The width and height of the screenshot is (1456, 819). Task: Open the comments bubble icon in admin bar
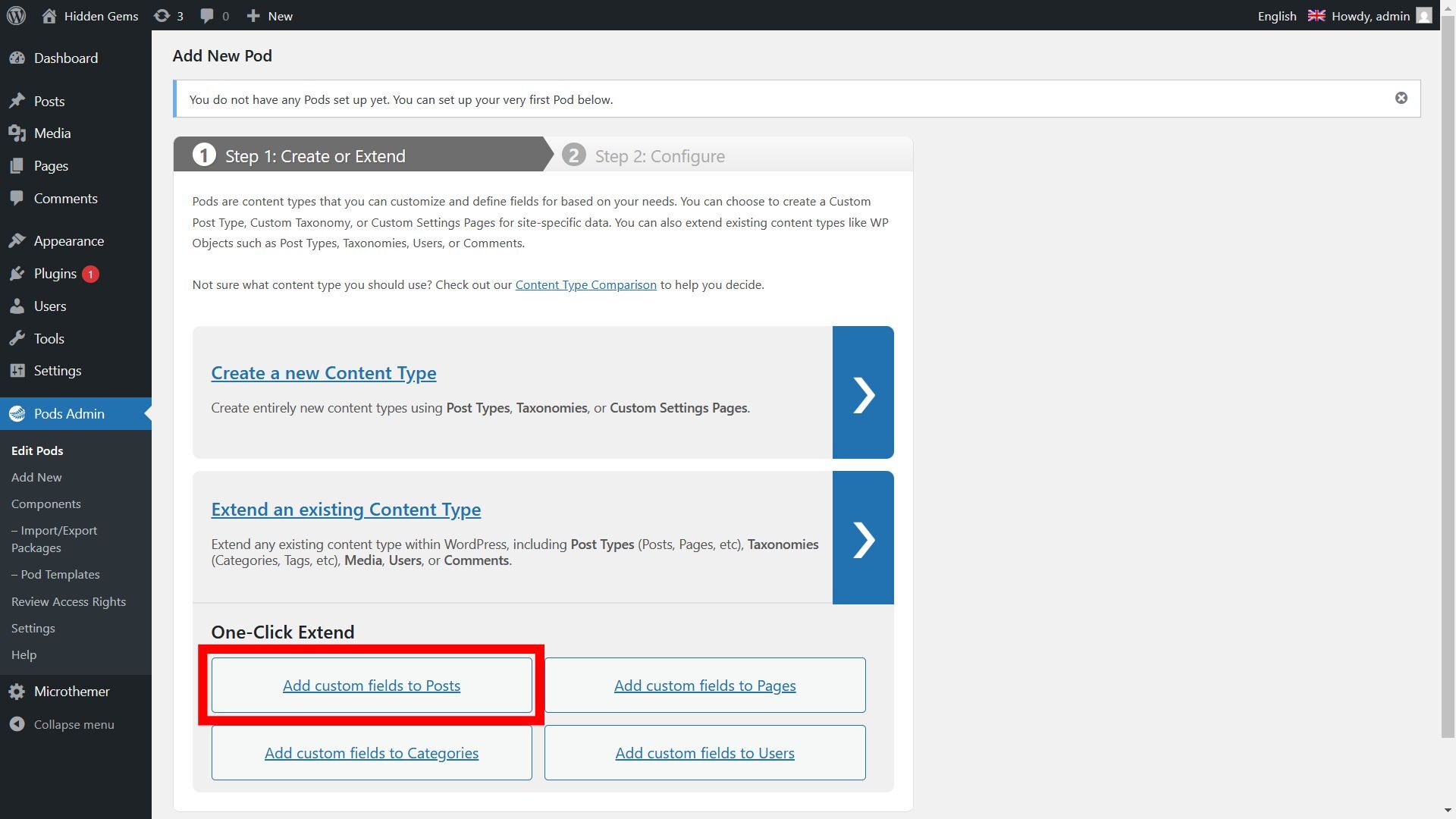207,16
